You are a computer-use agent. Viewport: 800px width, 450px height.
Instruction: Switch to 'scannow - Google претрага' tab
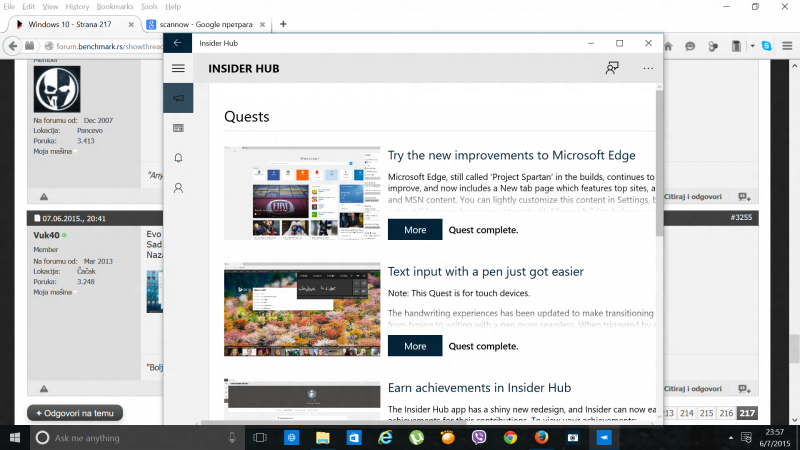(206, 24)
